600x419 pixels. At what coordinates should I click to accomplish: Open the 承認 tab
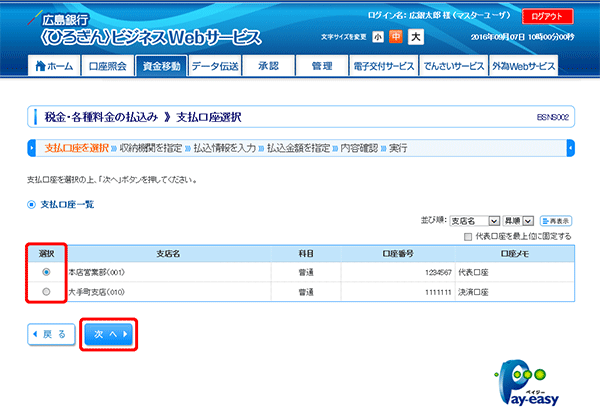(x=268, y=66)
